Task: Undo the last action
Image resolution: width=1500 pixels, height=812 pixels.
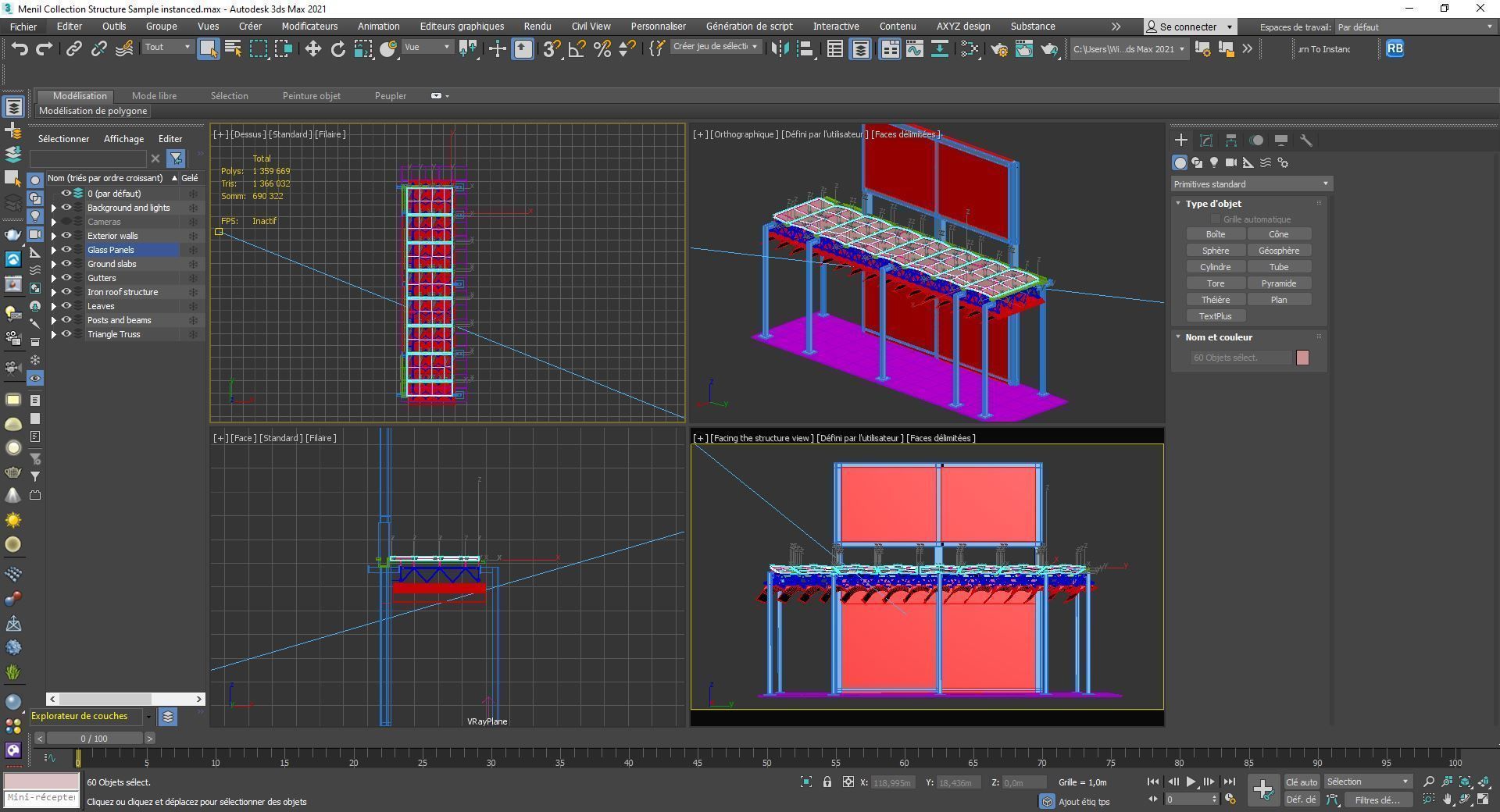Action: (x=20, y=48)
